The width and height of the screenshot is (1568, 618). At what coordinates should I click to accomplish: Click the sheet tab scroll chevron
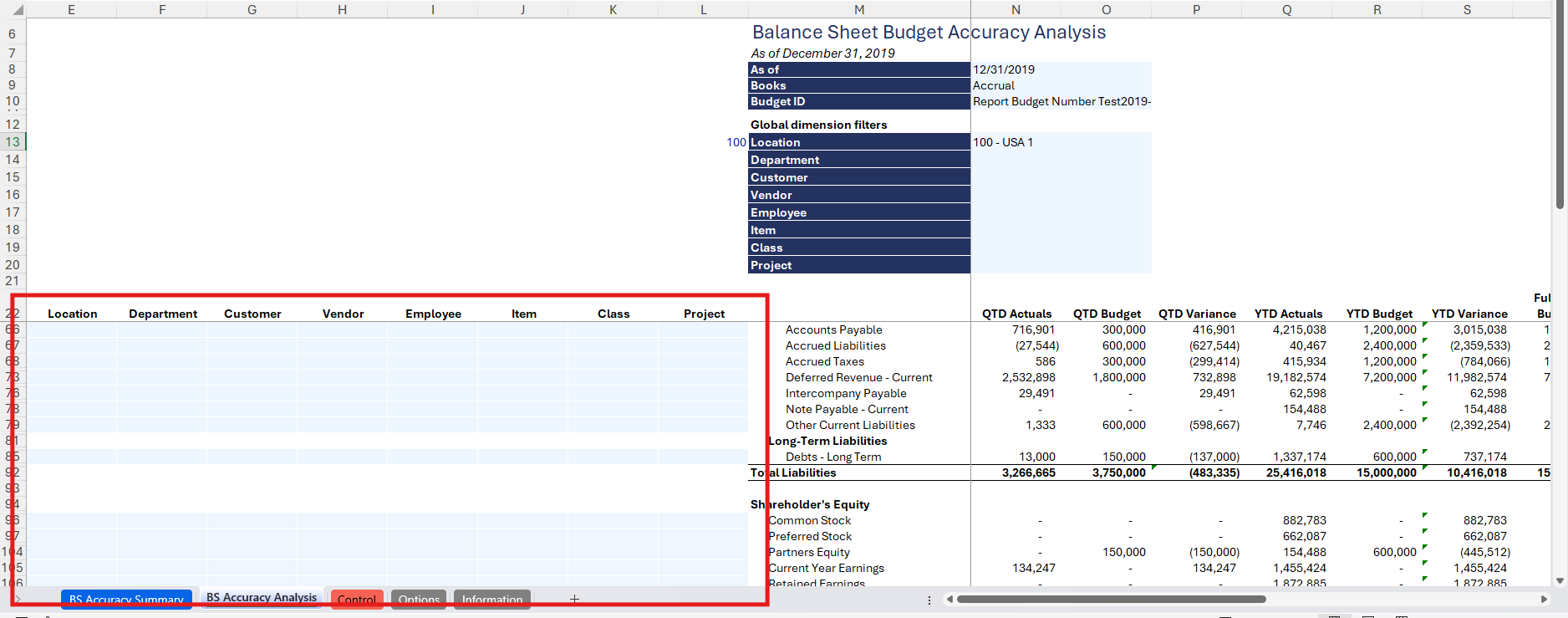[18, 599]
